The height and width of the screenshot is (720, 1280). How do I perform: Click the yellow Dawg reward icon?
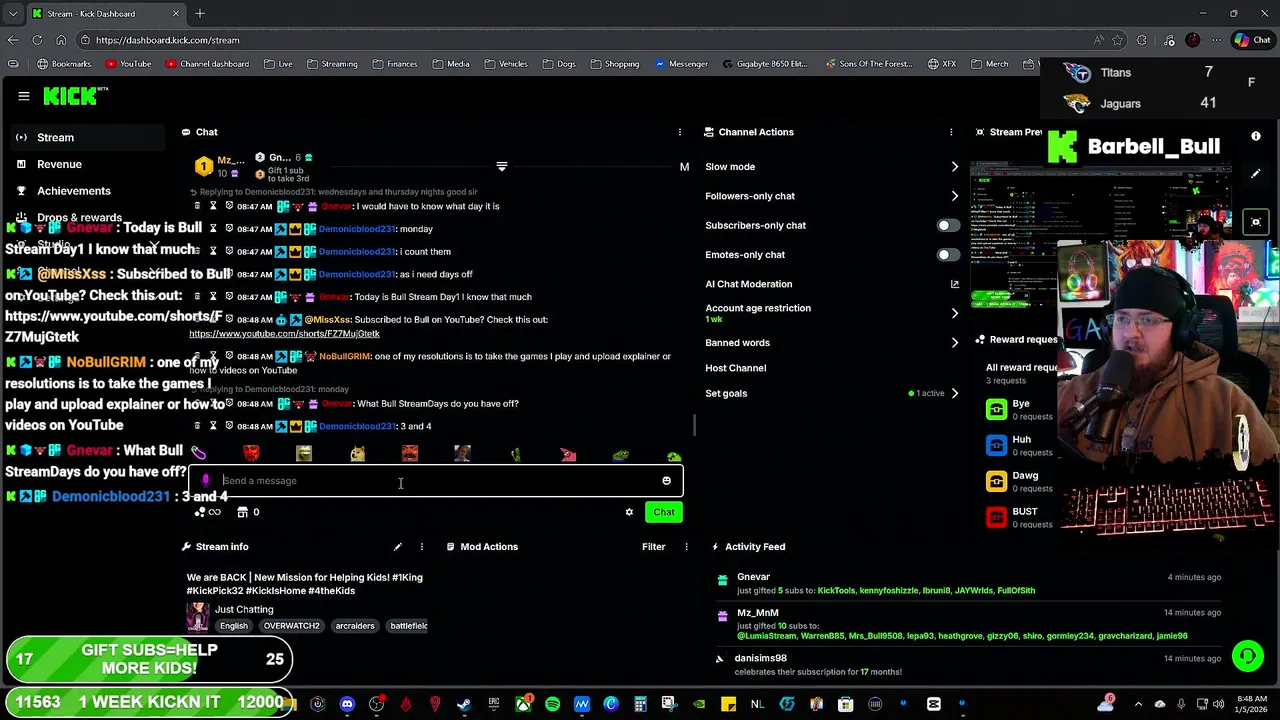pyautogui.click(x=996, y=481)
